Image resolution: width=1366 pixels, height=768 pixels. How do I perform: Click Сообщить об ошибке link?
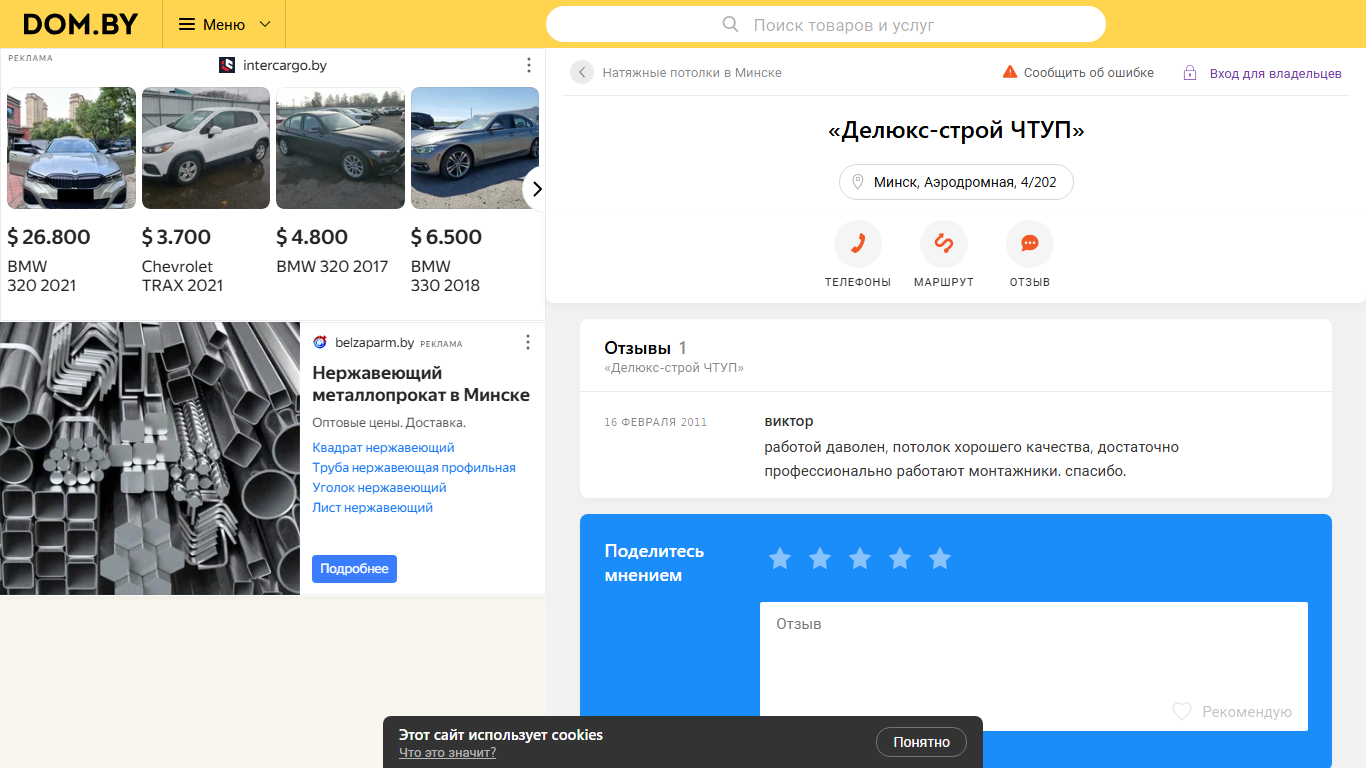click(1089, 73)
